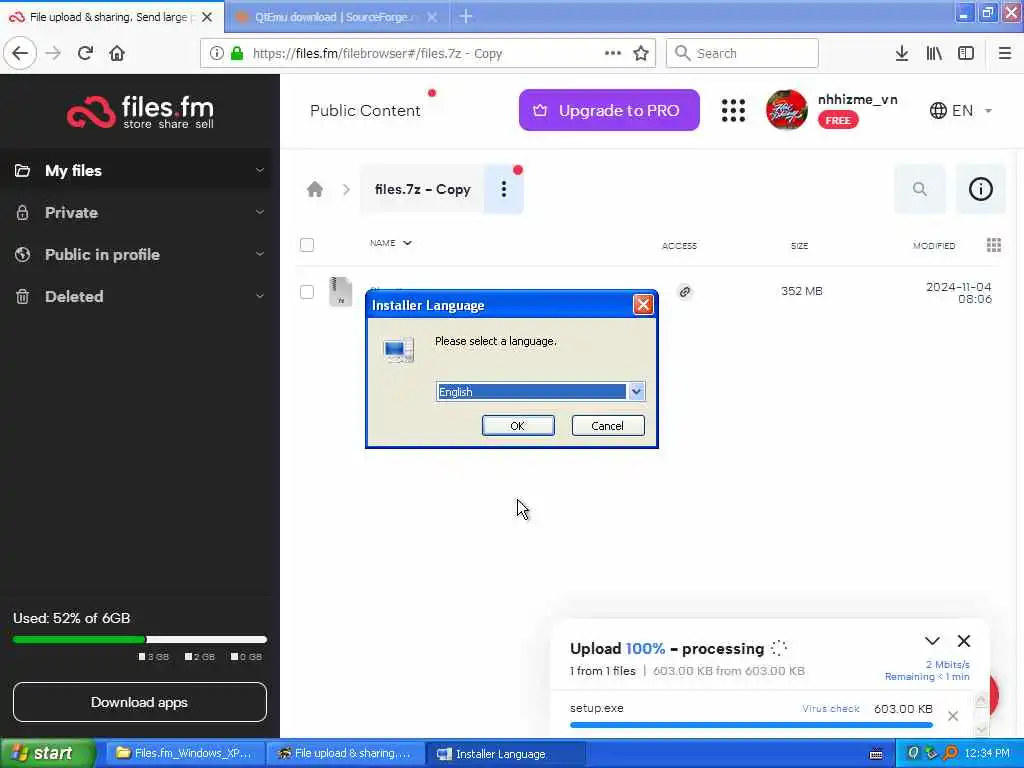Viewport: 1024px width, 768px height.
Task: Go to the Firefox home page
Action: point(117,53)
